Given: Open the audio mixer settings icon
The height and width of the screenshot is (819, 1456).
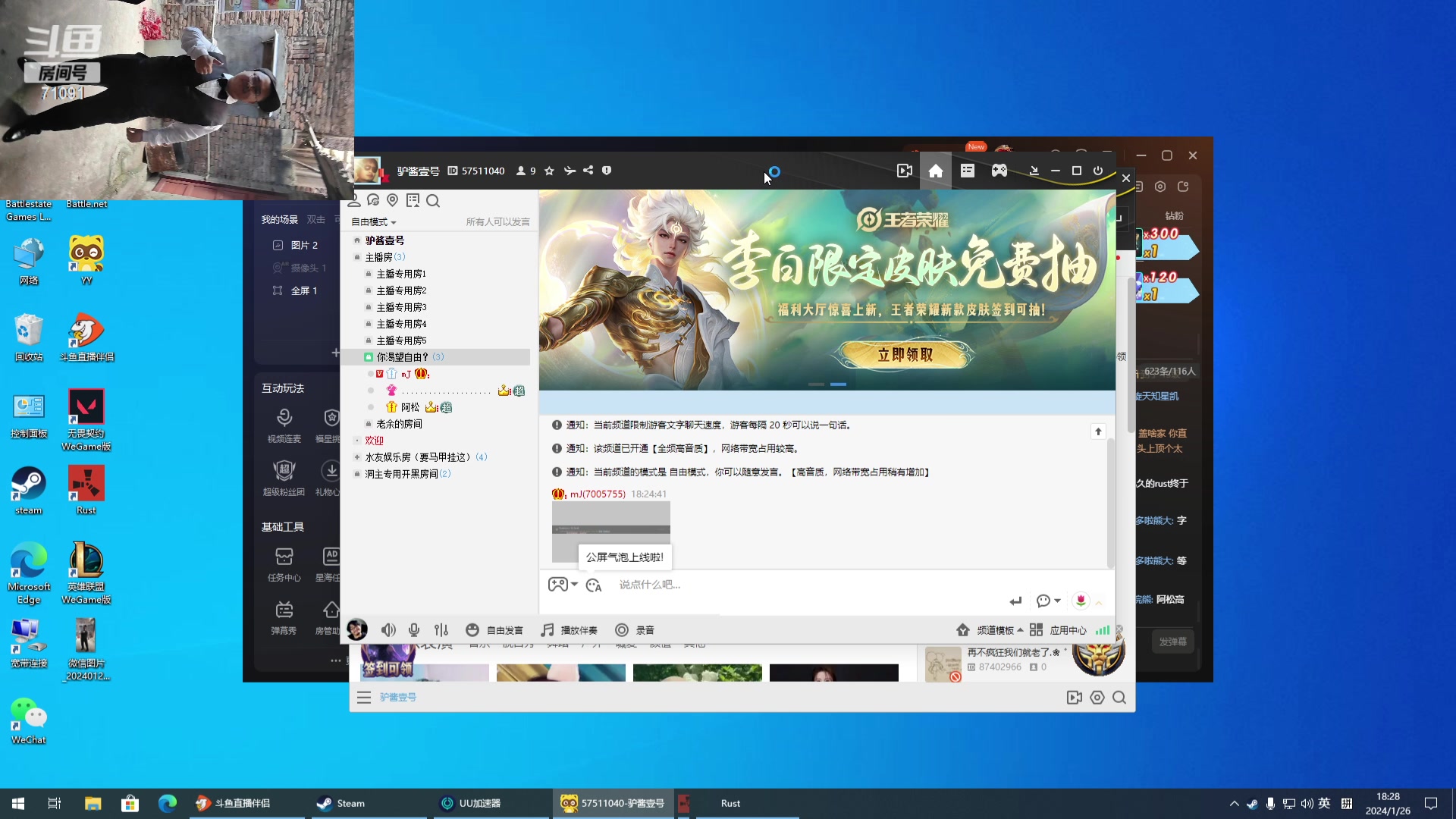Looking at the screenshot, I should tap(441, 630).
